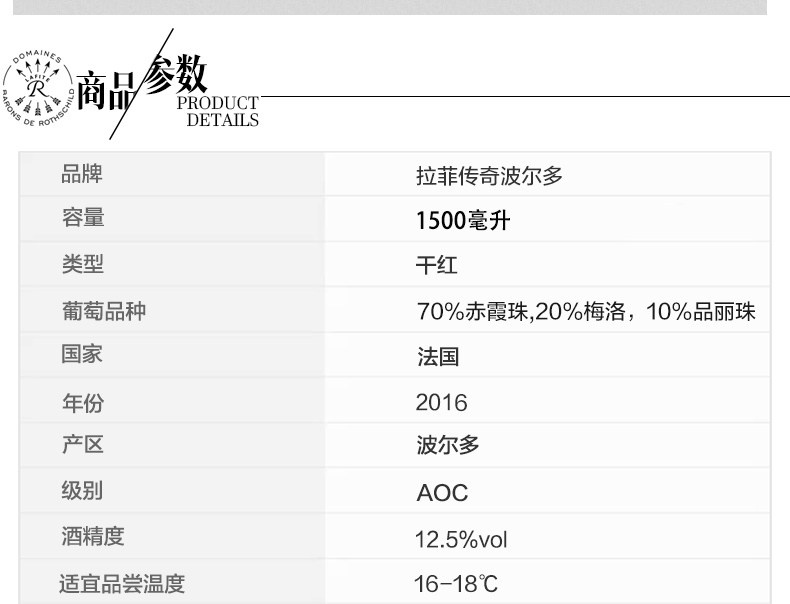This screenshot has height=604, width=790.
Task: Click the PRODUCT DETAILS subtitle
Action: 218,111
